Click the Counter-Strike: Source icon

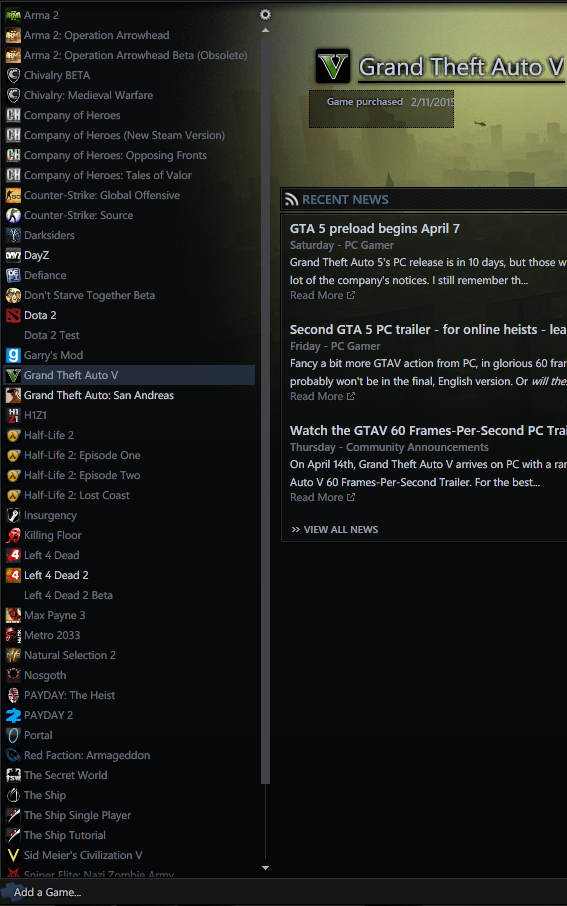pos(13,216)
